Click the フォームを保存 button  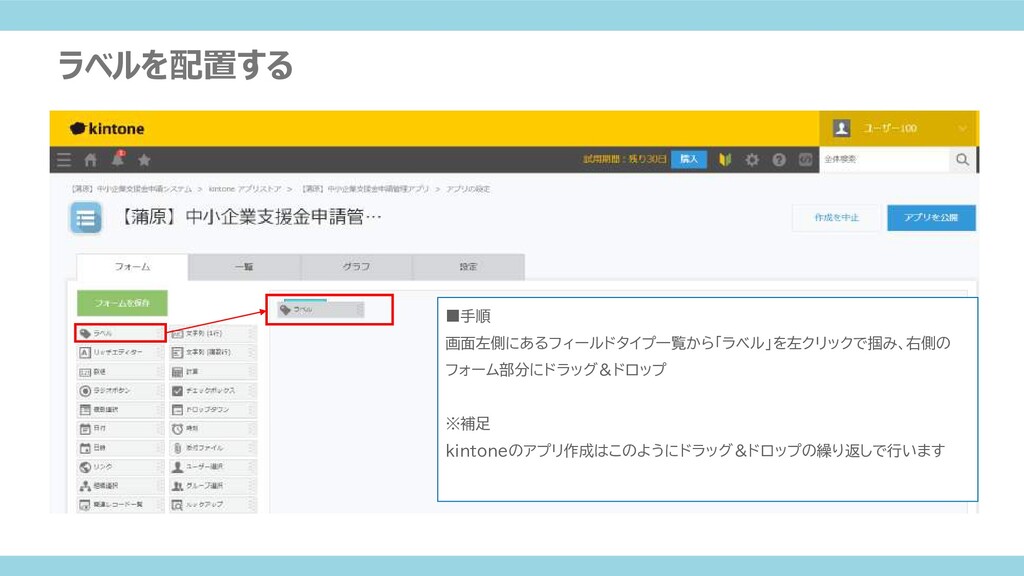tap(122, 303)
